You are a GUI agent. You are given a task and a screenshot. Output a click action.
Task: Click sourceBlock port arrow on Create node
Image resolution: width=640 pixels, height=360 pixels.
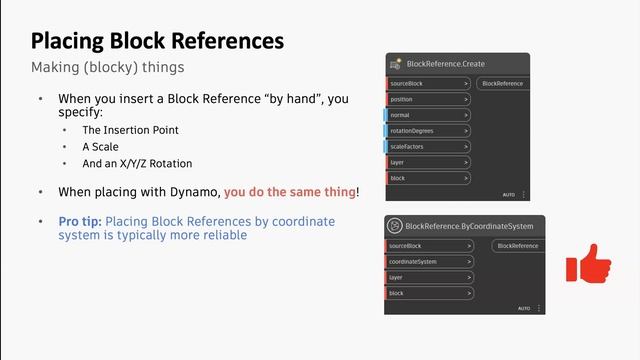click(466, 84)
